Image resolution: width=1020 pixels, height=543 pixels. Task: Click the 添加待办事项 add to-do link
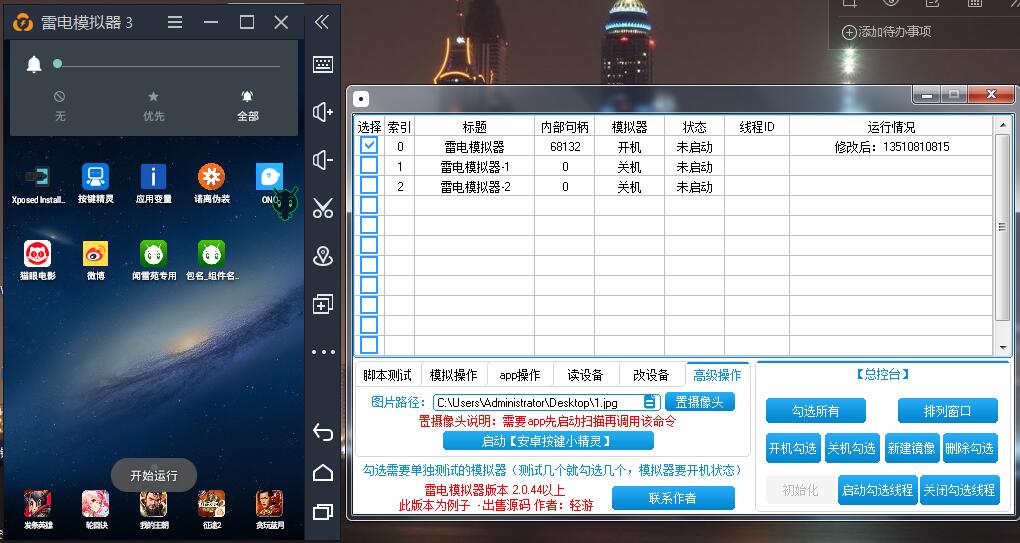(x=887, y=31)
